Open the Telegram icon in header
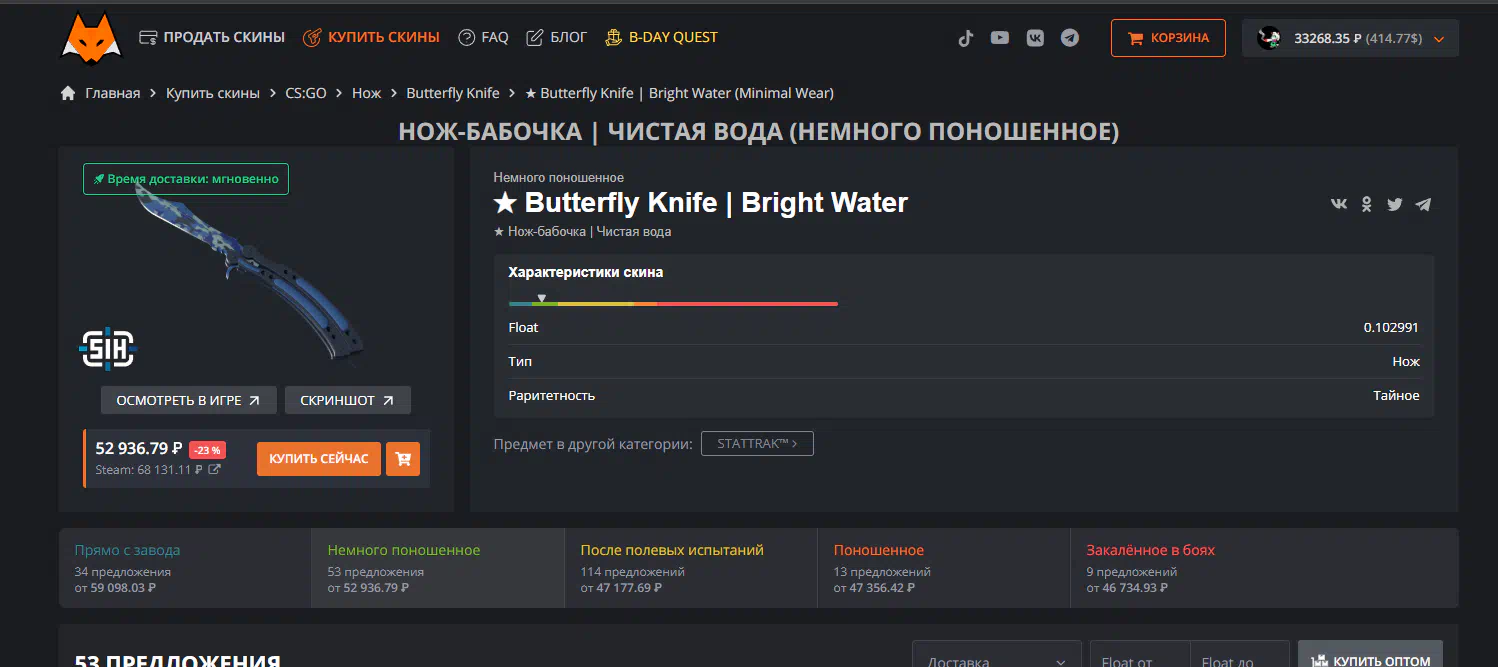The image size is (1498, 667). (1070, 38)
